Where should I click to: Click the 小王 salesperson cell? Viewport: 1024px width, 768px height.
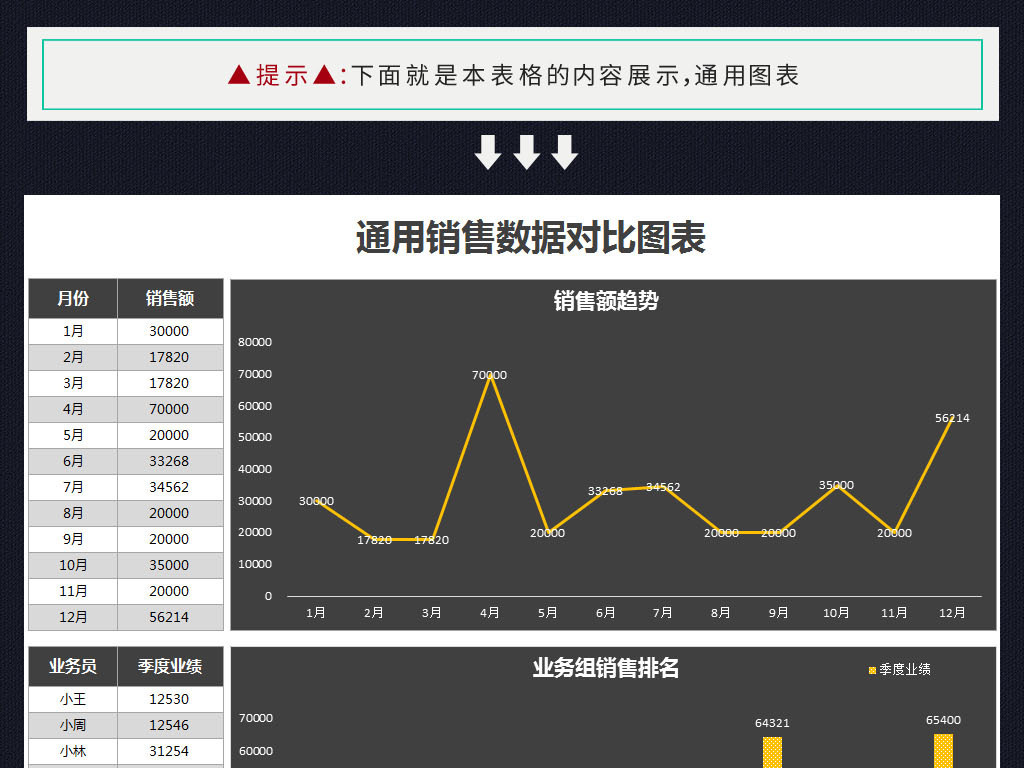coord(71,699)
